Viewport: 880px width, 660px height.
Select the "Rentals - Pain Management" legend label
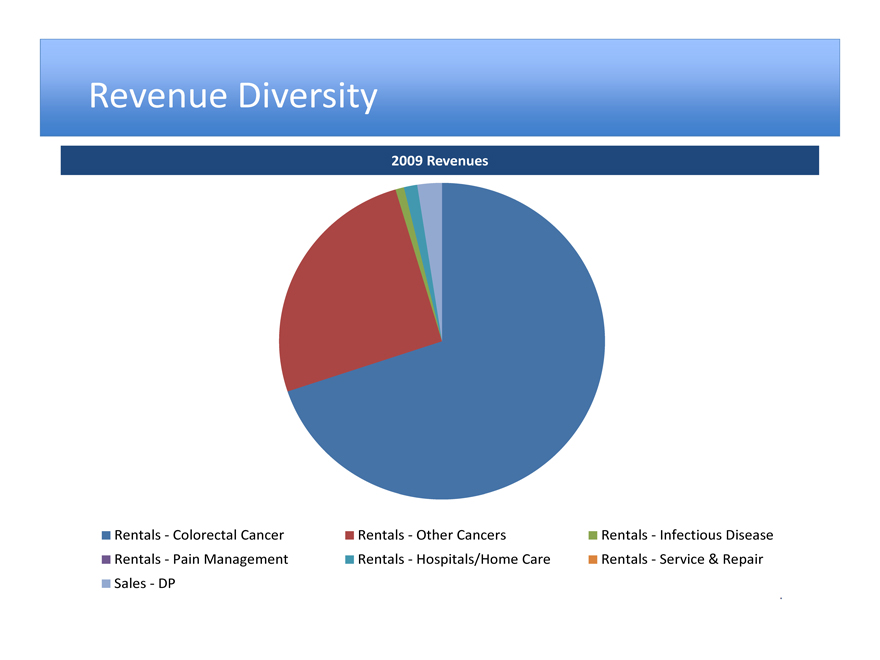[x=201, y=559]
